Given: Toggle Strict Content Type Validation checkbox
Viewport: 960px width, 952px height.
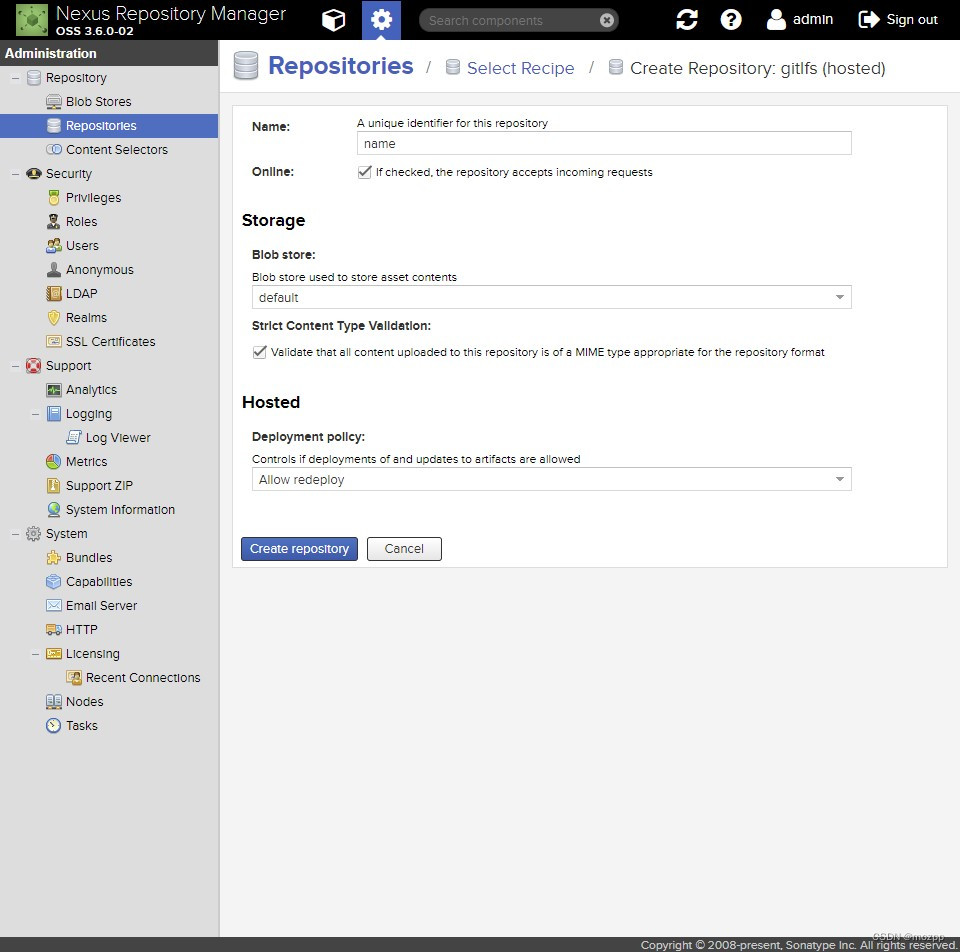Looking at the screenshot, I should (260, 352).
